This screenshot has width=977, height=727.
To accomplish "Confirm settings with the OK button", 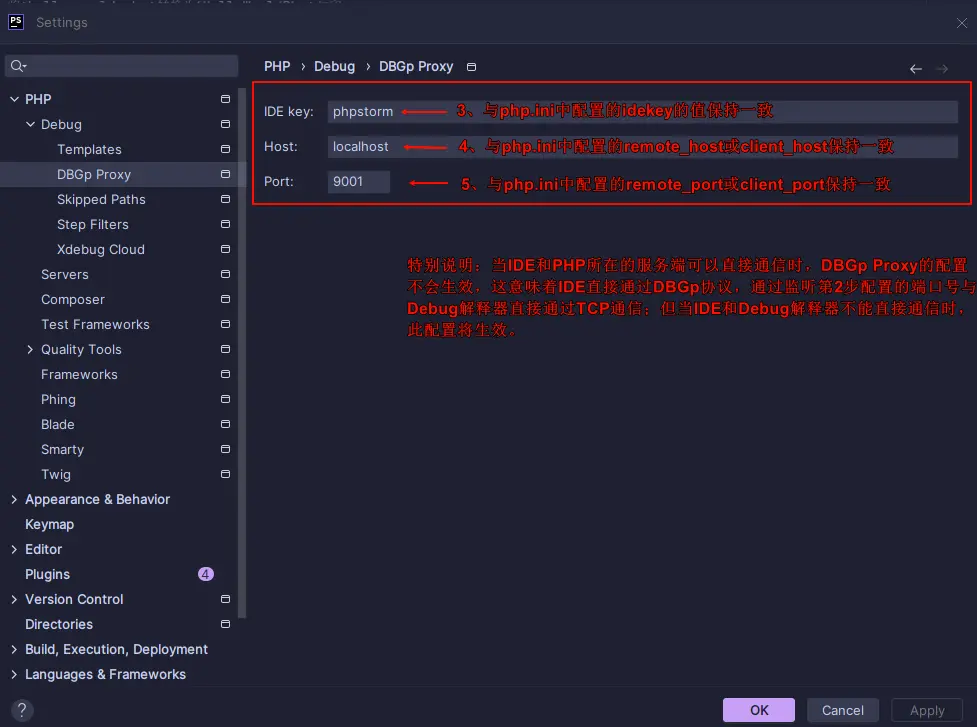I will (758, 710).
